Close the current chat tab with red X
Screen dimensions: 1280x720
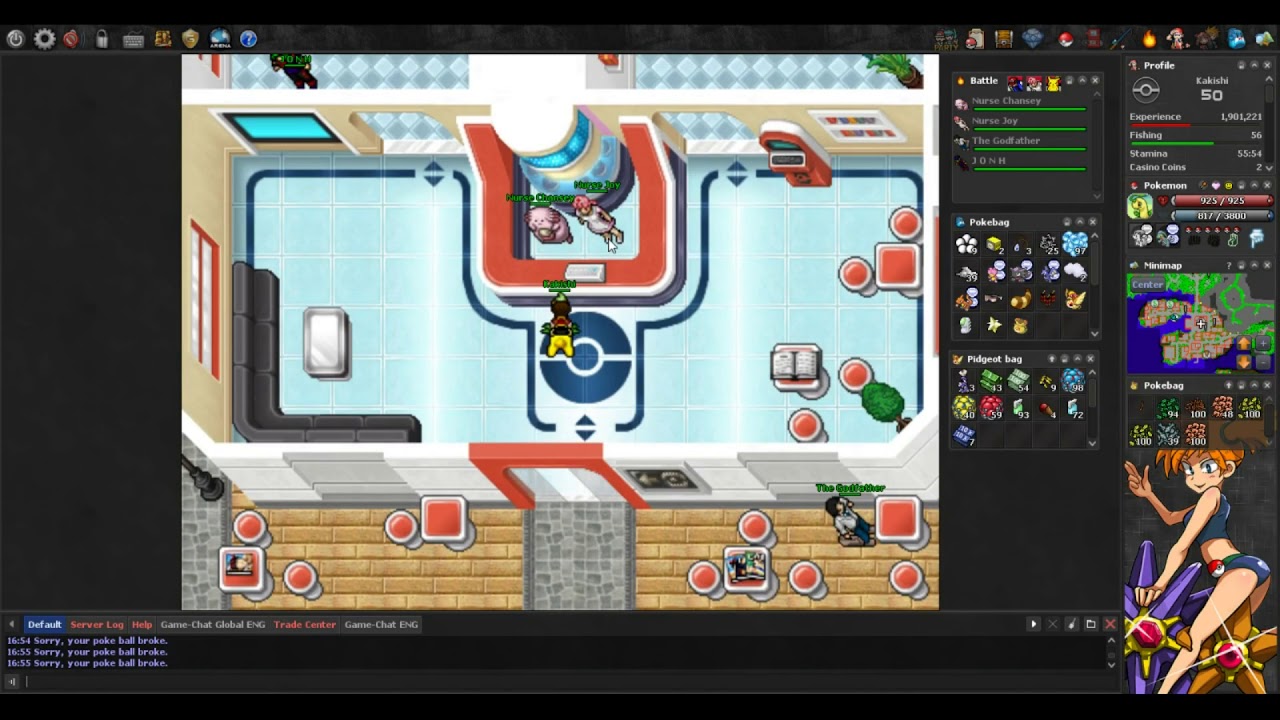[1110, 624]
